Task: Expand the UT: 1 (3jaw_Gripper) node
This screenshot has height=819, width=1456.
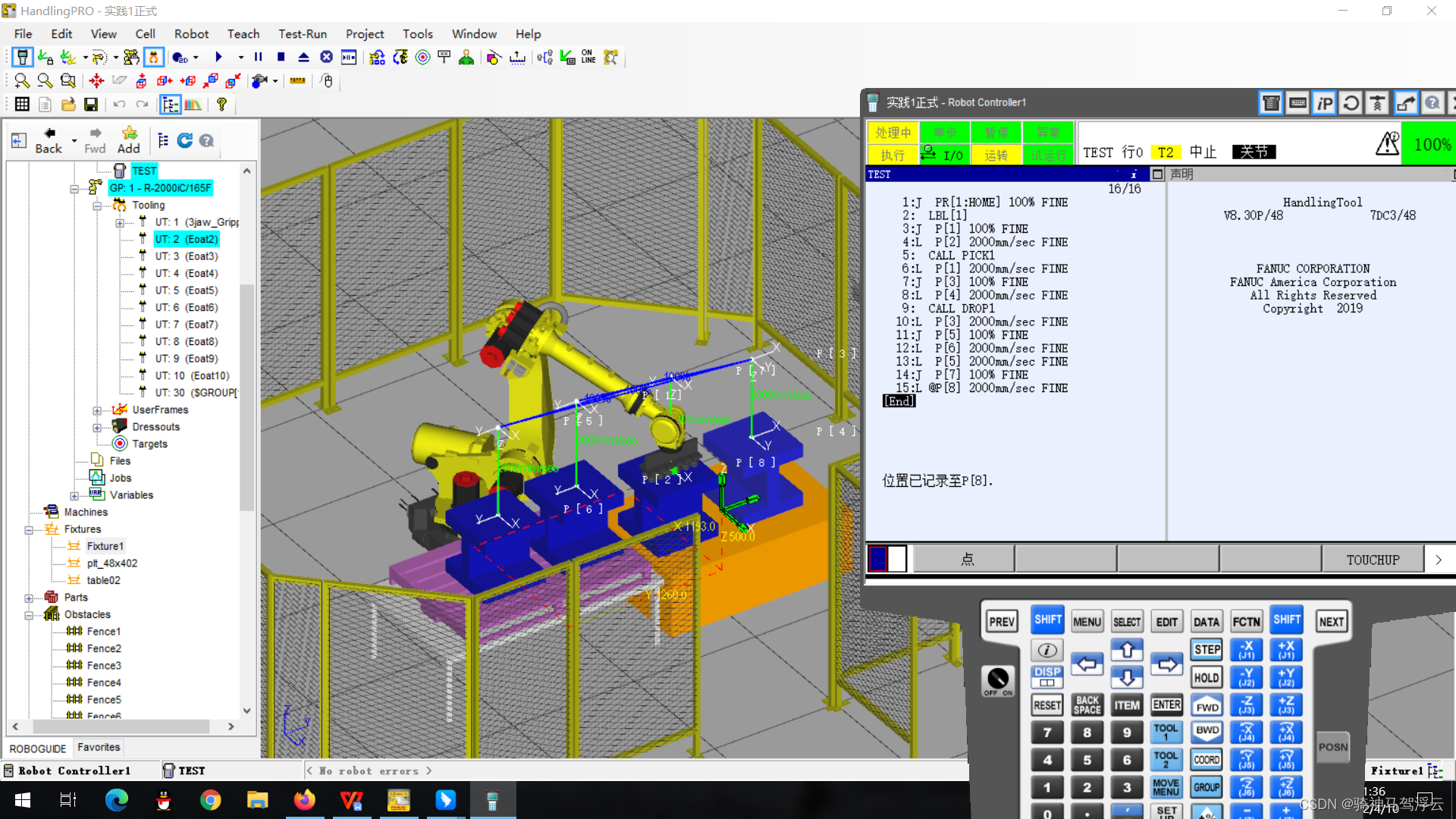Action: click(x=120, y=223)
